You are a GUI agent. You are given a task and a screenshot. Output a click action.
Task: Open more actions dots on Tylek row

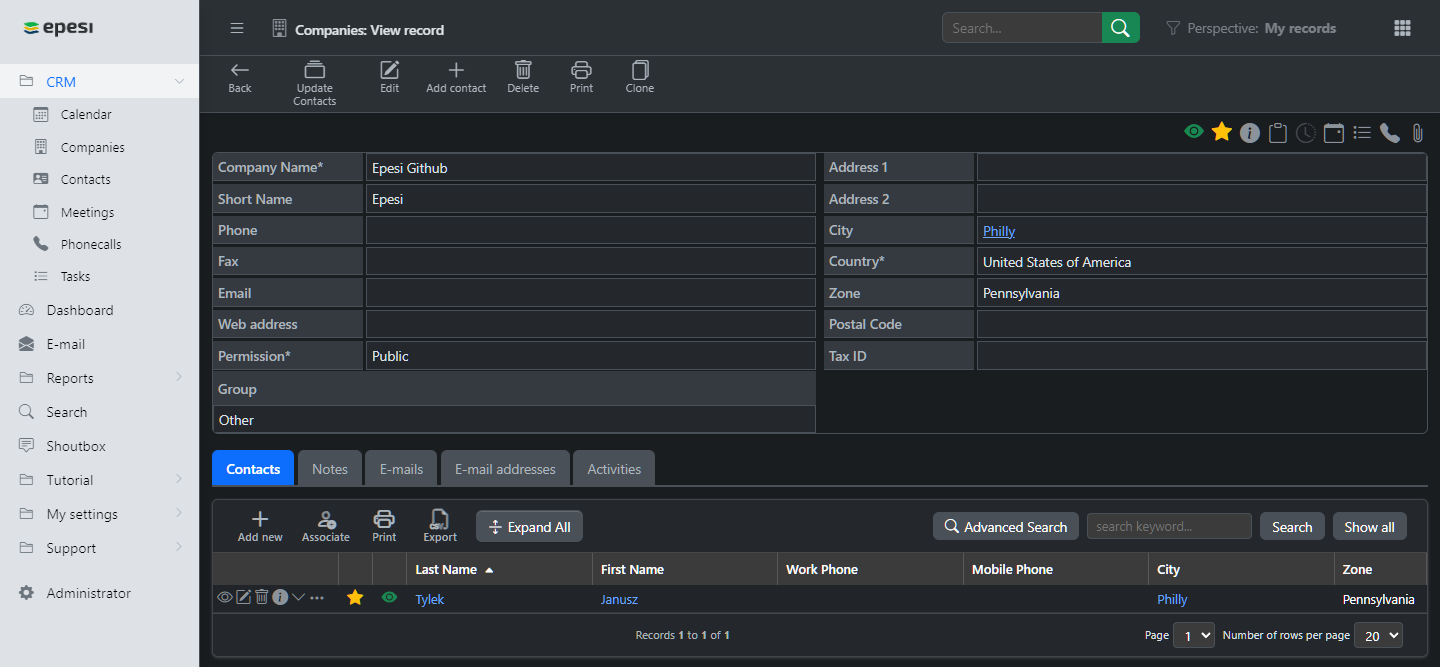[x=317, y=598]
